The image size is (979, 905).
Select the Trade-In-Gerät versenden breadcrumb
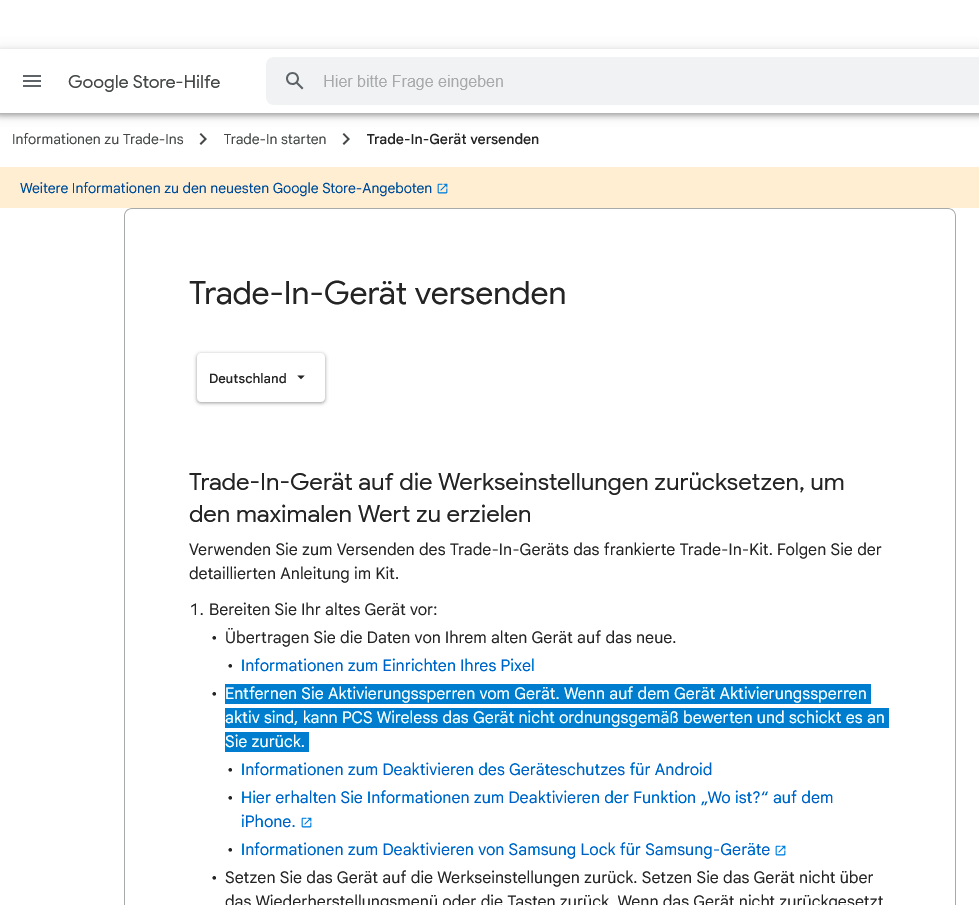point(452,139)
